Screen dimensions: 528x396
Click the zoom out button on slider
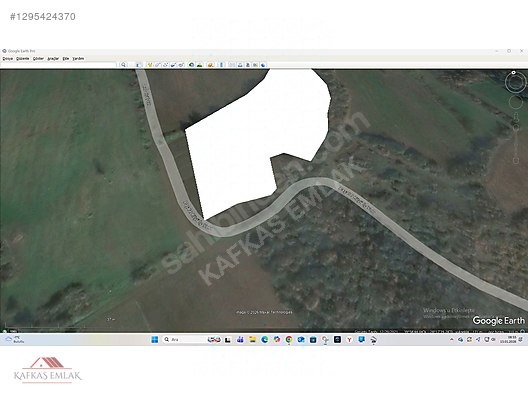(x=516, y=161)
